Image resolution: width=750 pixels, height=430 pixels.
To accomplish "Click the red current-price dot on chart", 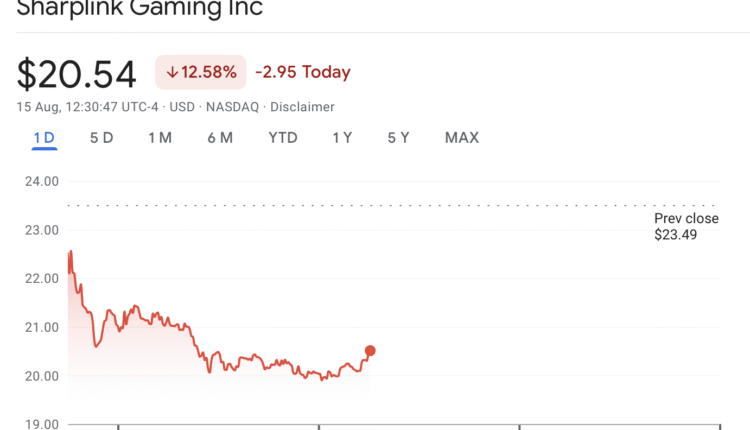I will click(x=370, y=351).
